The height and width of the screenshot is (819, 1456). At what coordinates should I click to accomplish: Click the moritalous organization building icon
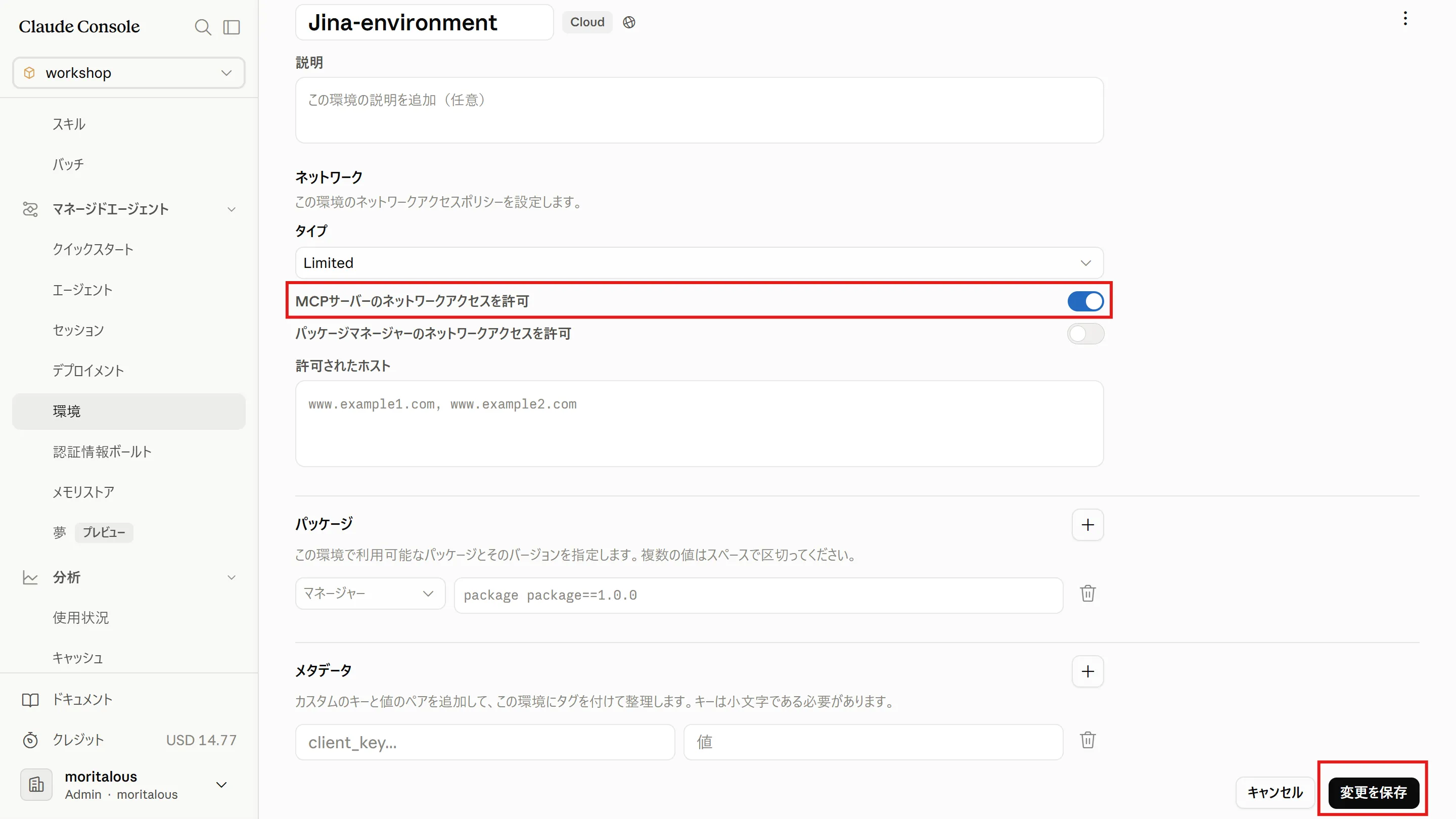click(36, 785)
